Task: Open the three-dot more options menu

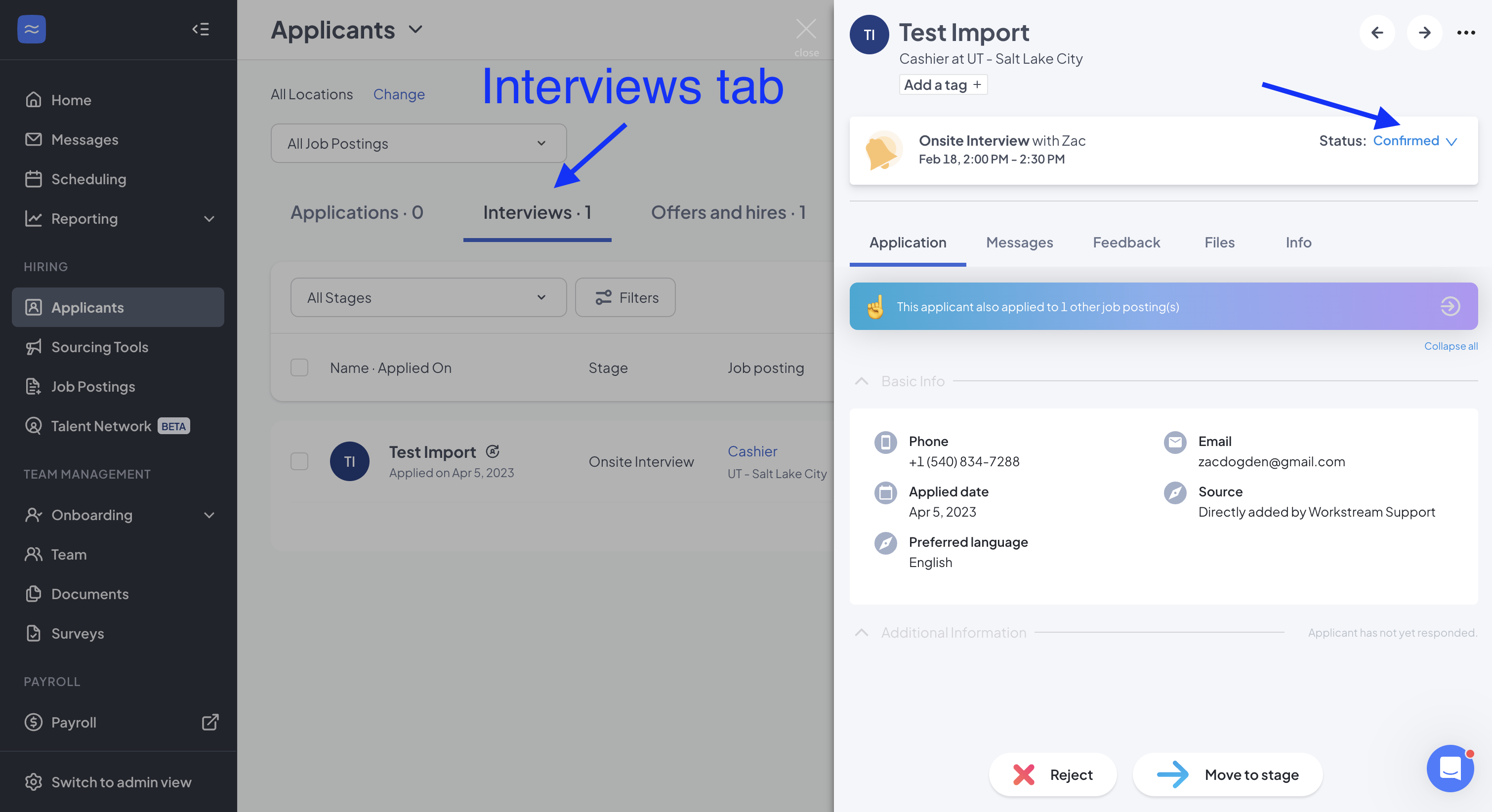Action: point(1465,33)
